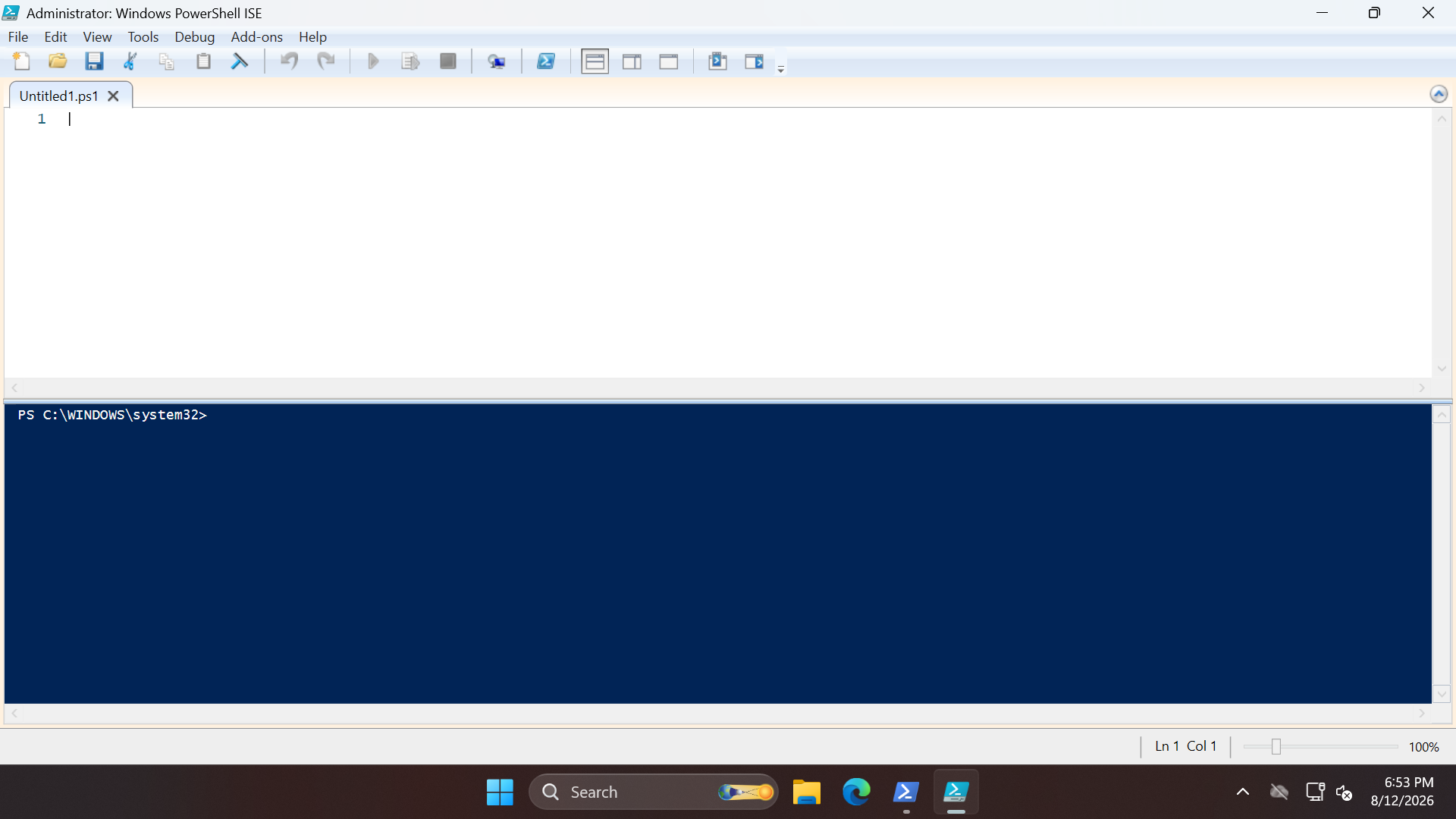Open New Remote PowerShell Tab icon

(x=497, y=61)
